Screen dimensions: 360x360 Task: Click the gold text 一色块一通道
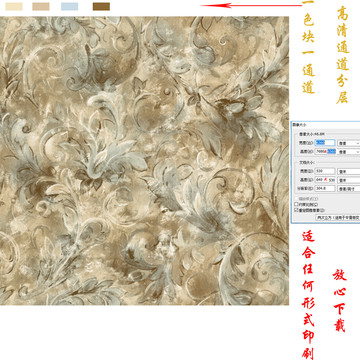pos(309,47)
